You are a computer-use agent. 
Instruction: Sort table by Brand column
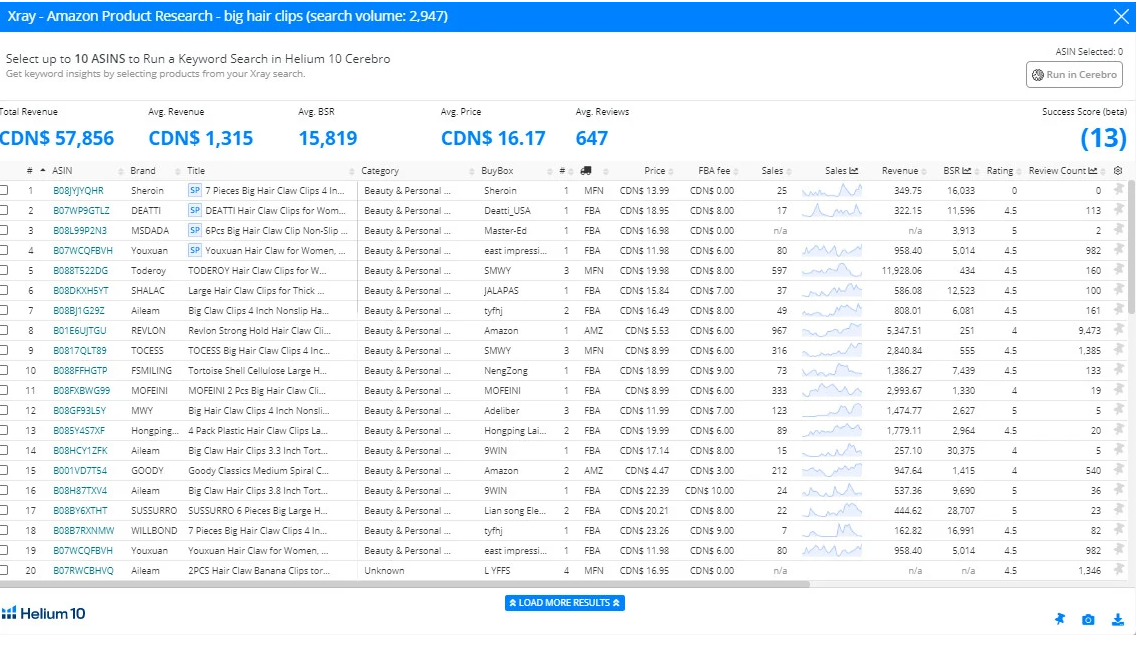click(x=143, y=171)
